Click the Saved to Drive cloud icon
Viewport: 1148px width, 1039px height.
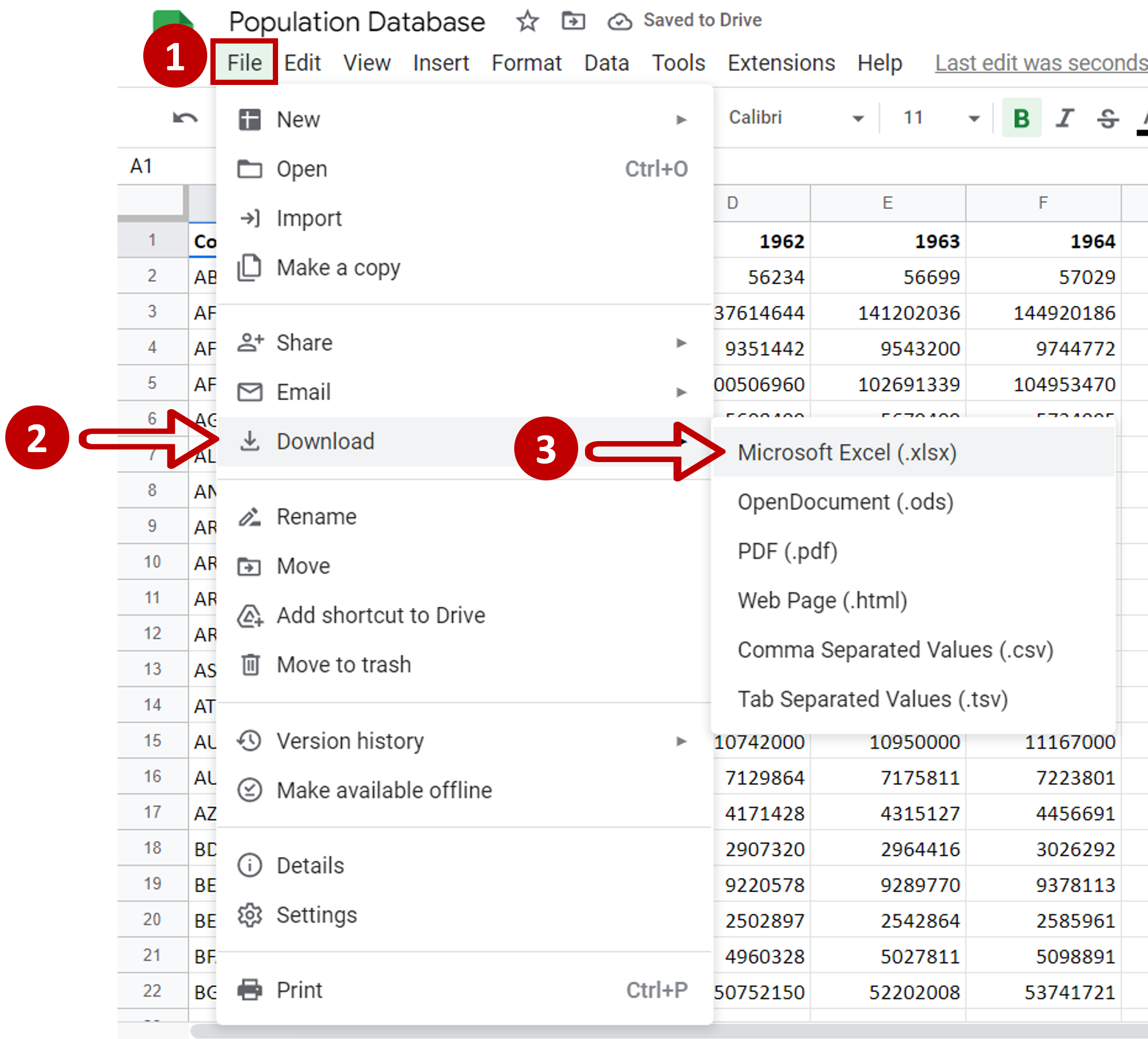tap(619, 22)
